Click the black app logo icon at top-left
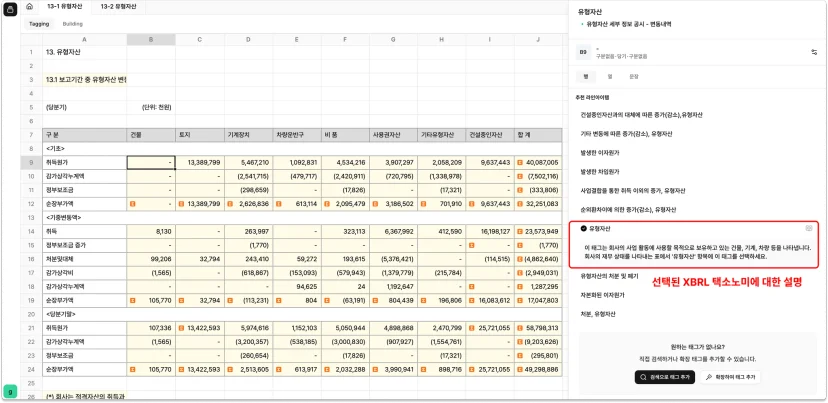This screenshot has height=403, width=828. pos(10,10)
